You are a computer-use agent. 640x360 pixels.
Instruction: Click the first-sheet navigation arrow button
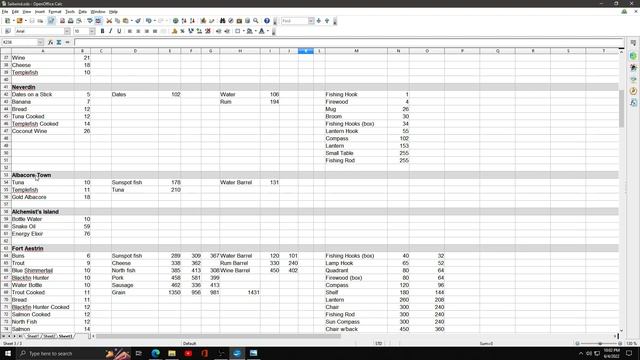tap(3, 336)
